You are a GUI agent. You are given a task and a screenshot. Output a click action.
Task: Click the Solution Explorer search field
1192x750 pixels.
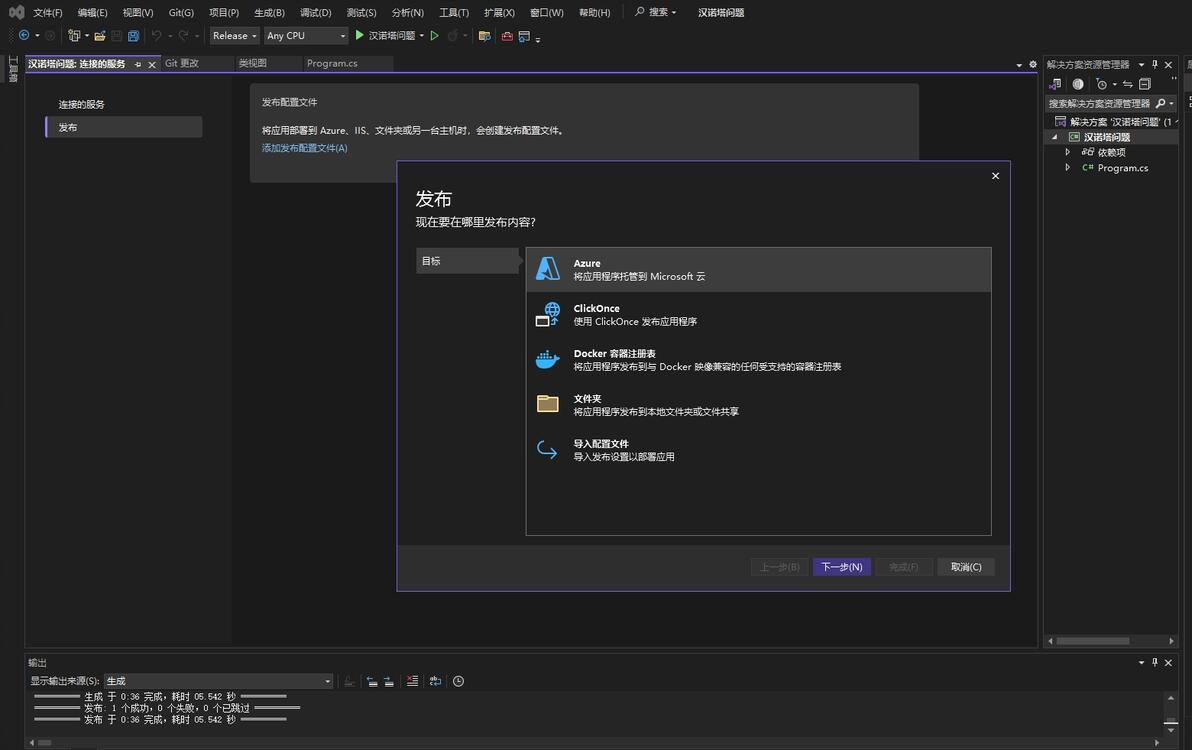(1099, 103)
